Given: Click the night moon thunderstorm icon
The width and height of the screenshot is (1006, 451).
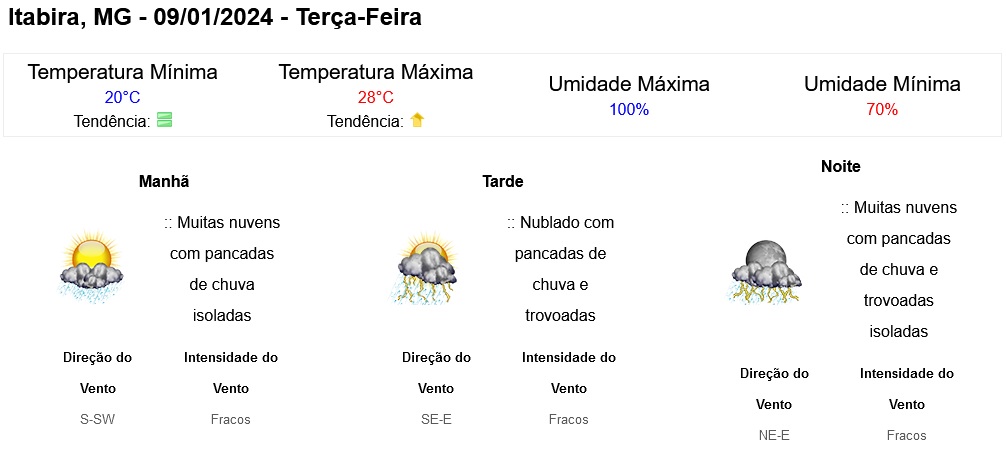Looking at the screenshot, I should [x=766, y=271].
